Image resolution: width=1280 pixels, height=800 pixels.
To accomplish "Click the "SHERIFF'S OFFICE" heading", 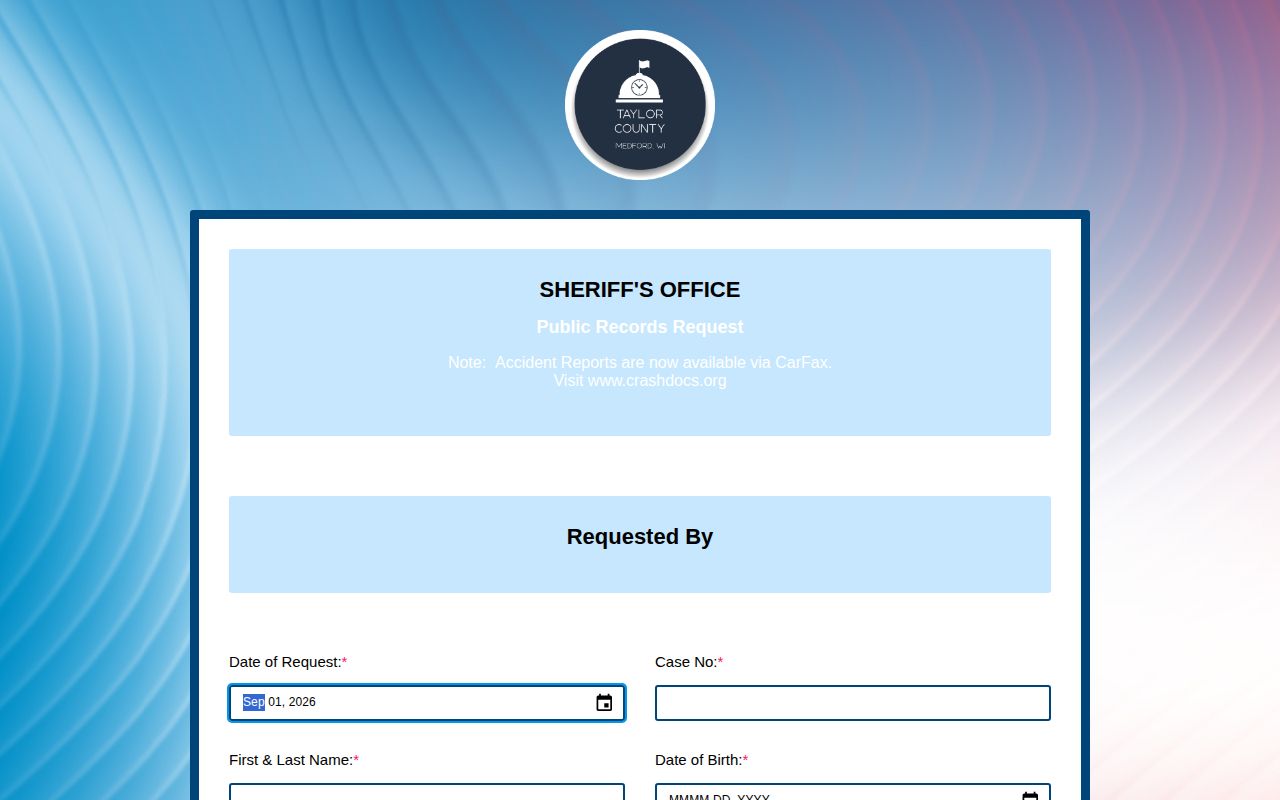I will coord(640,290).
